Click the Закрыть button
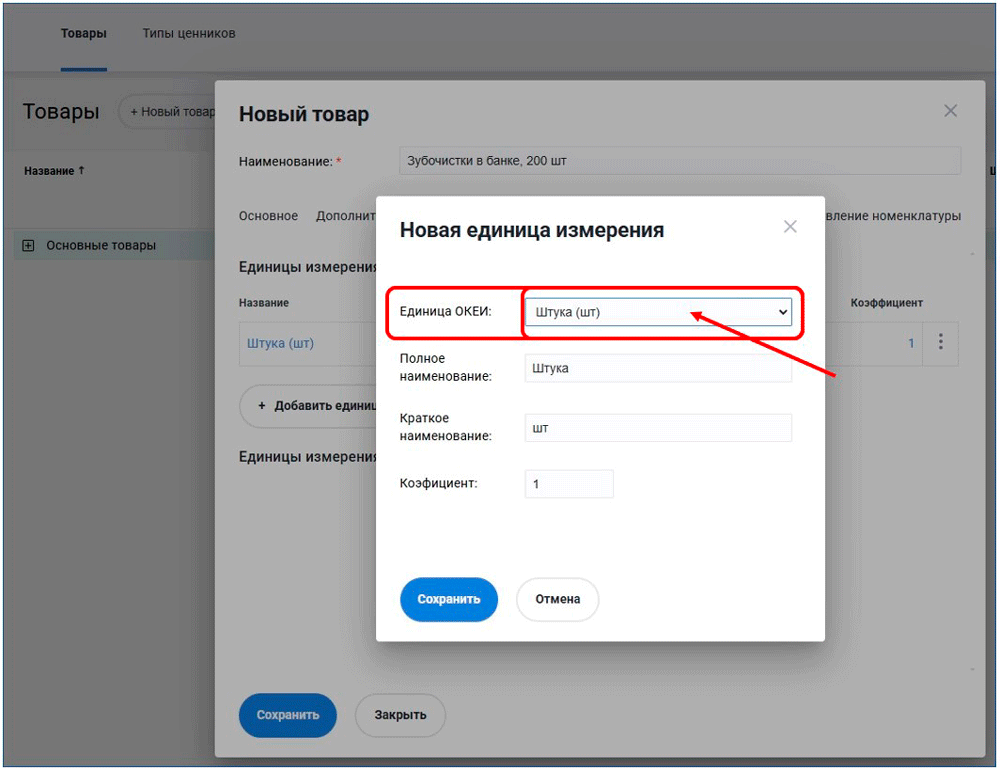 (x=400, y=715)
